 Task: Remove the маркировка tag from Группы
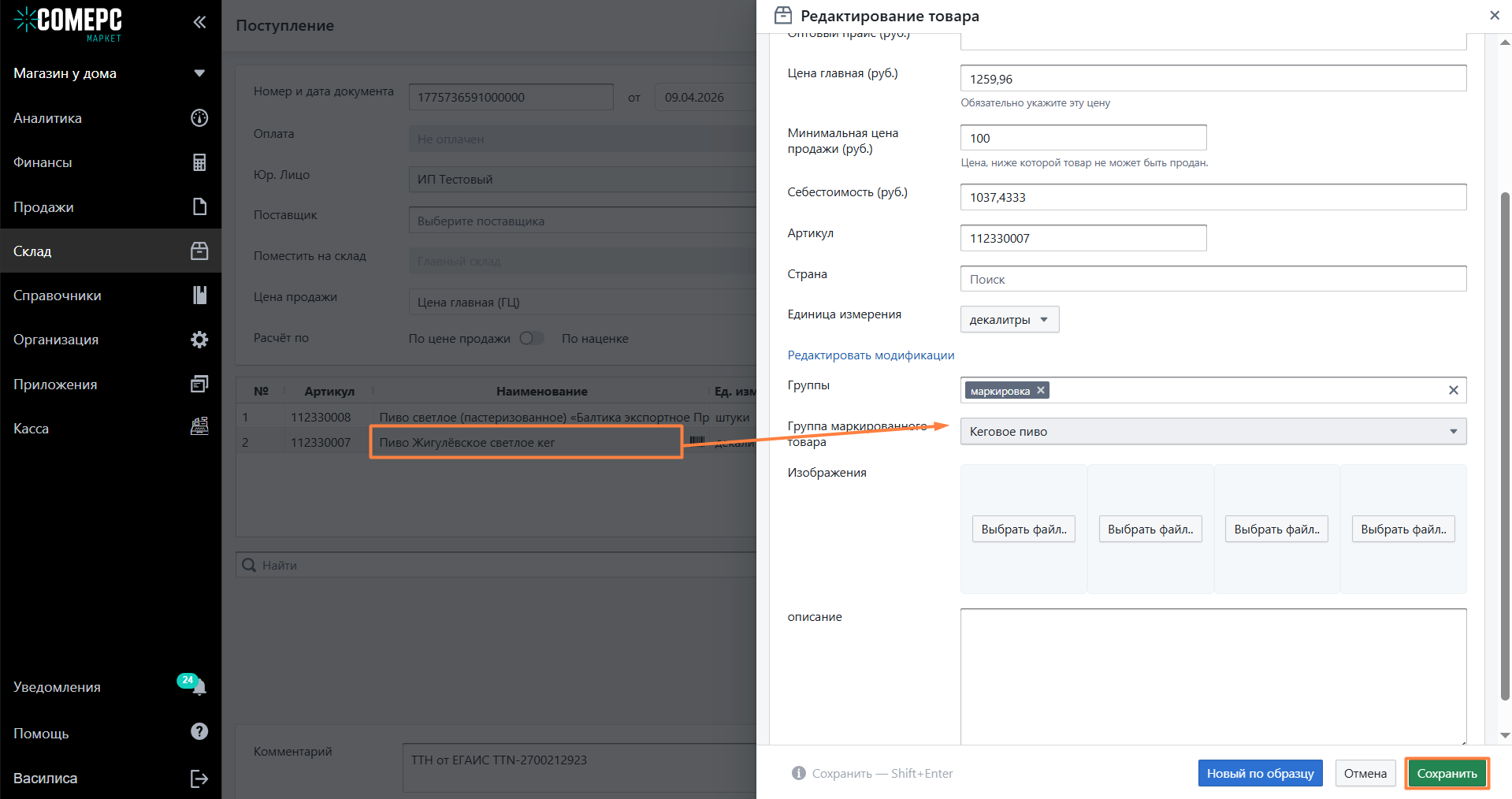[1041, 390]
